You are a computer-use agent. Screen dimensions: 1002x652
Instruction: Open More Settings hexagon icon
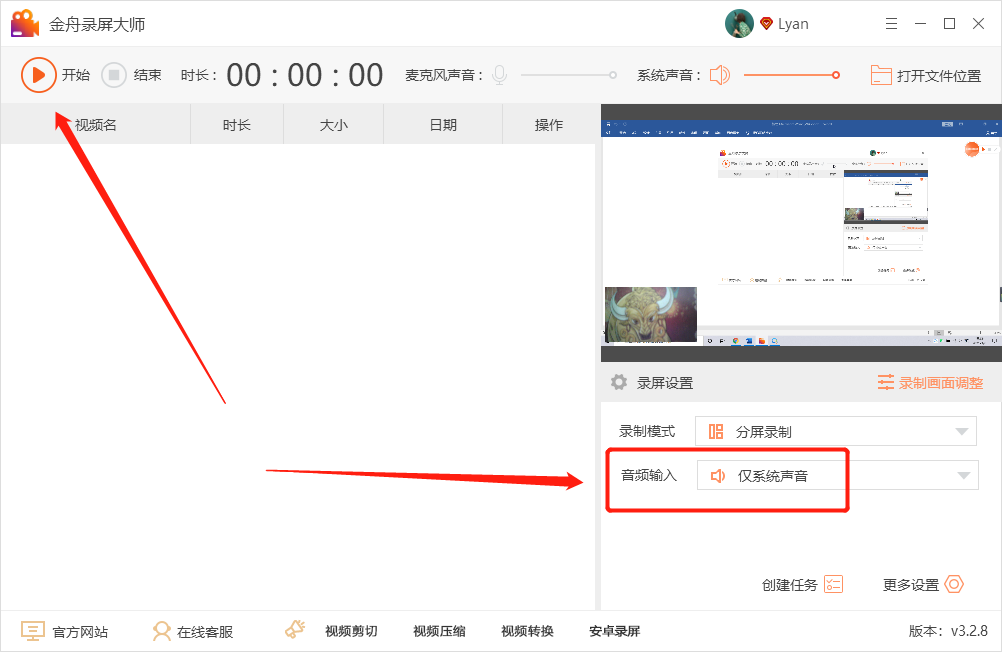click(x=954, y=584)
